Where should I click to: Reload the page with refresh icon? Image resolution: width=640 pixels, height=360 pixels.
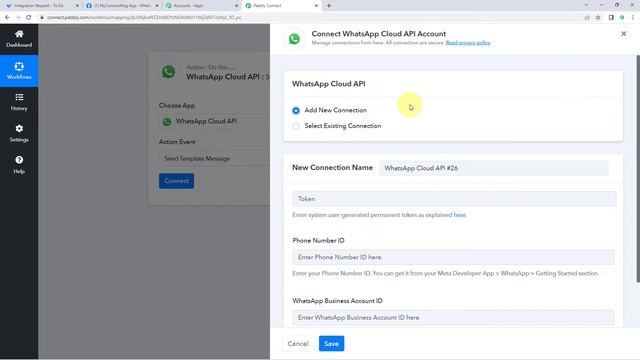click(29, 18)
